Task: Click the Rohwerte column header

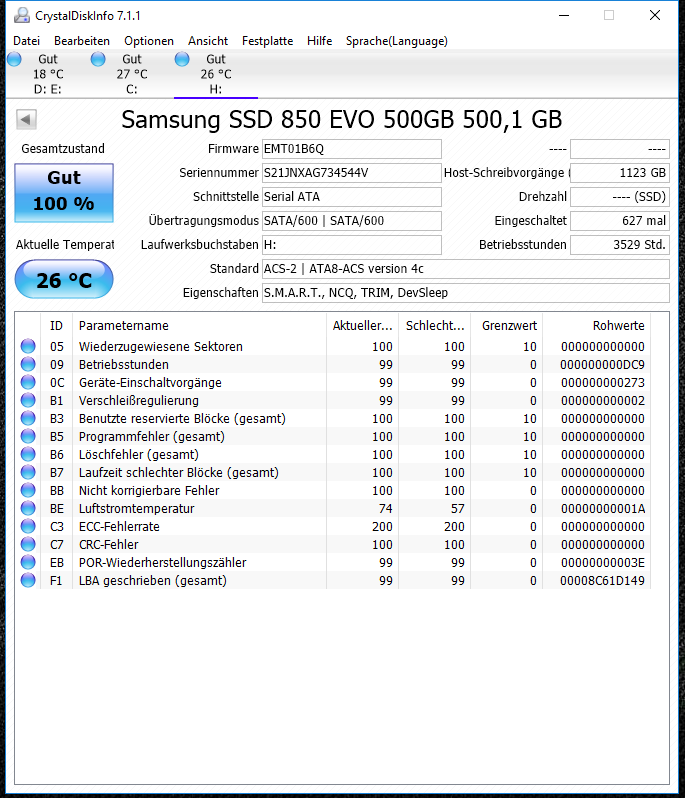Action: 596,326
